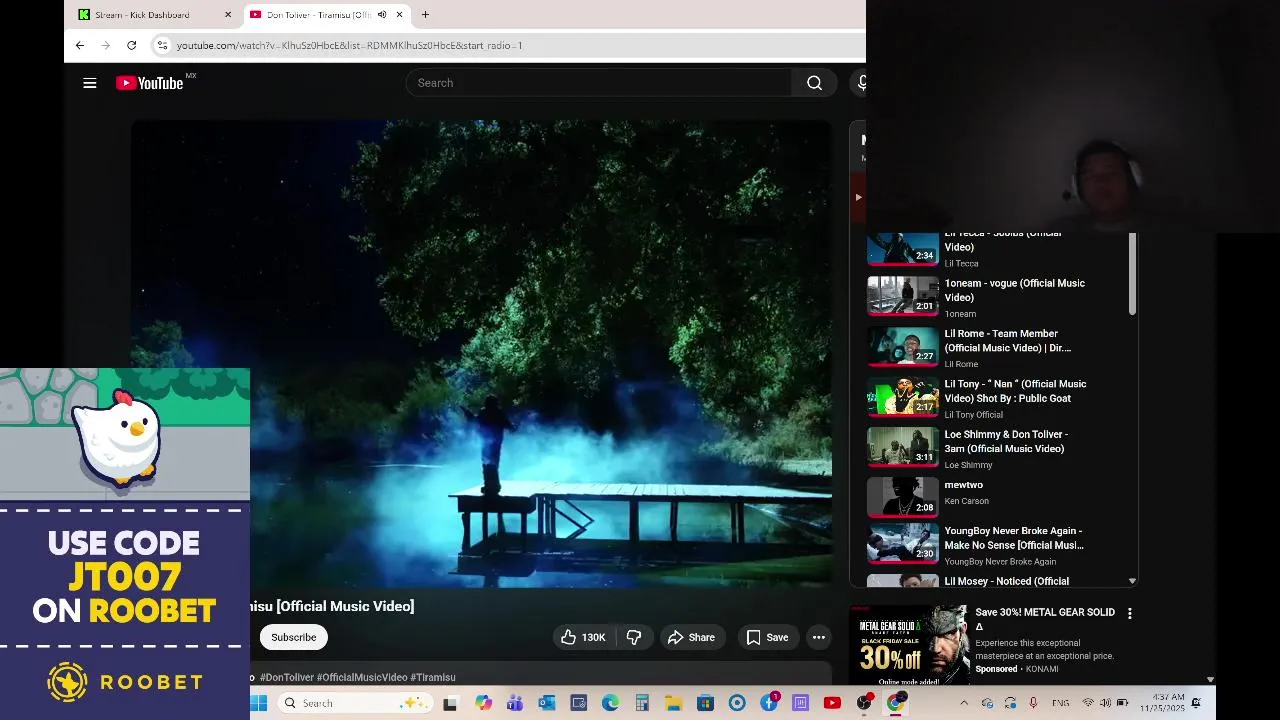
Task: Click the voice search microphone on YouTube
Action: [x=861, y=83]
